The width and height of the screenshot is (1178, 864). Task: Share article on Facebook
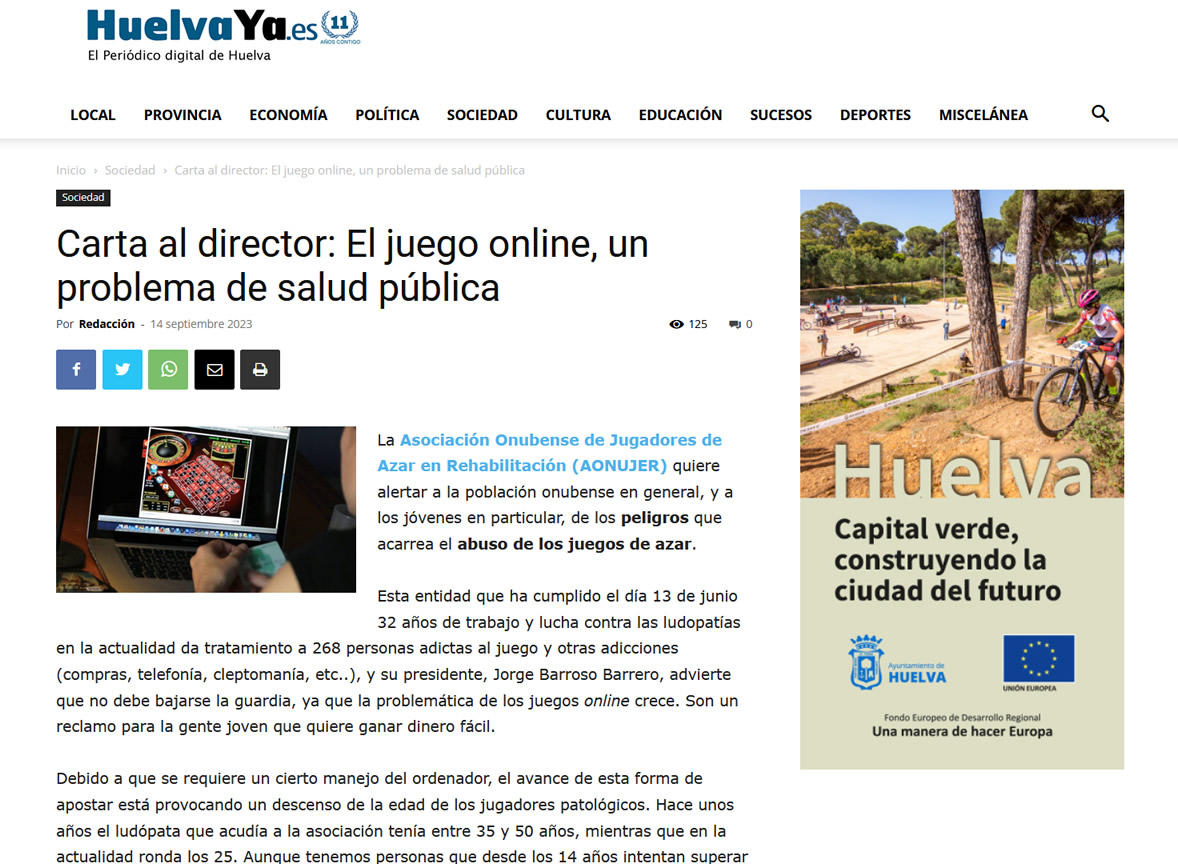point(76,370)
